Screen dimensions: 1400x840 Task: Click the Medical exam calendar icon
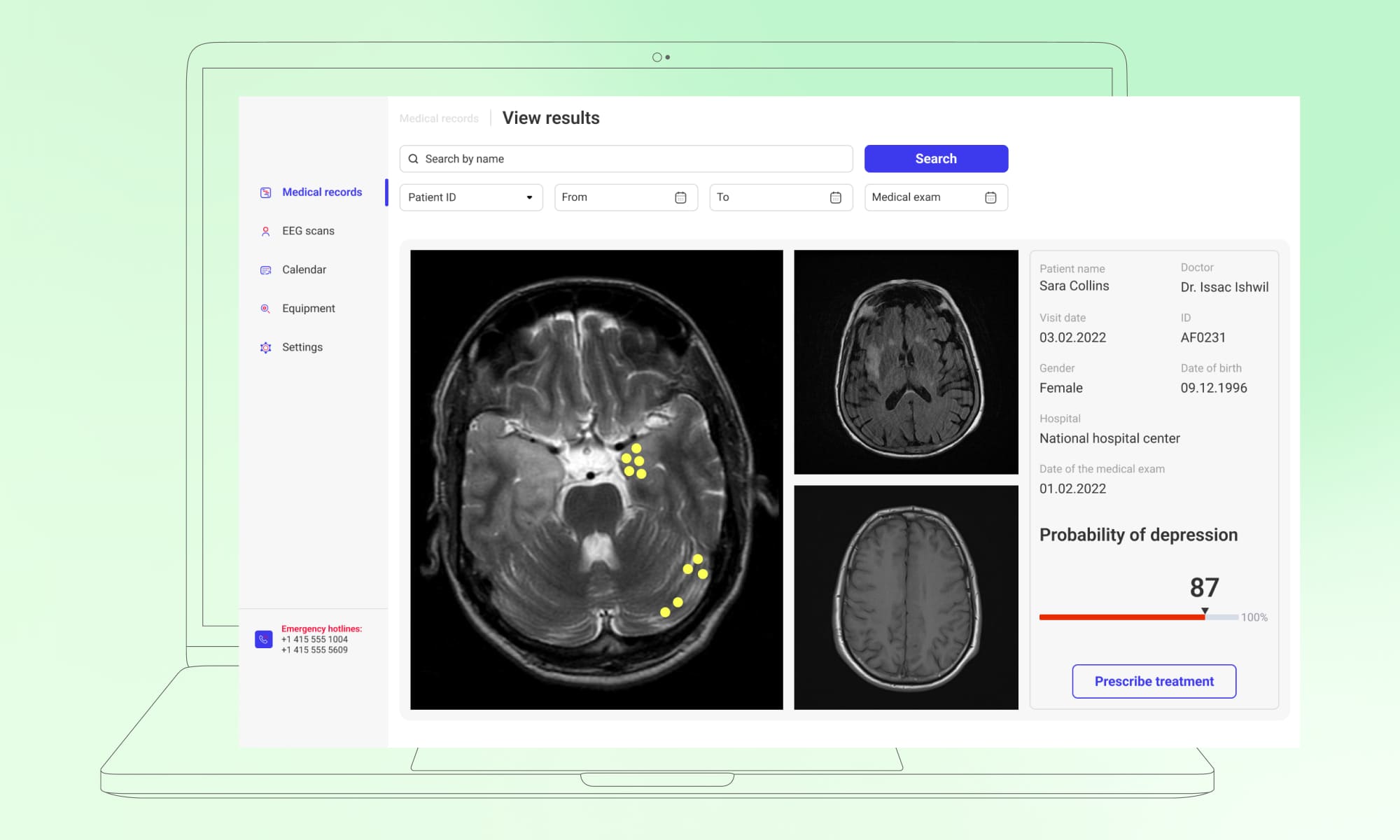[x=990, y=197]
